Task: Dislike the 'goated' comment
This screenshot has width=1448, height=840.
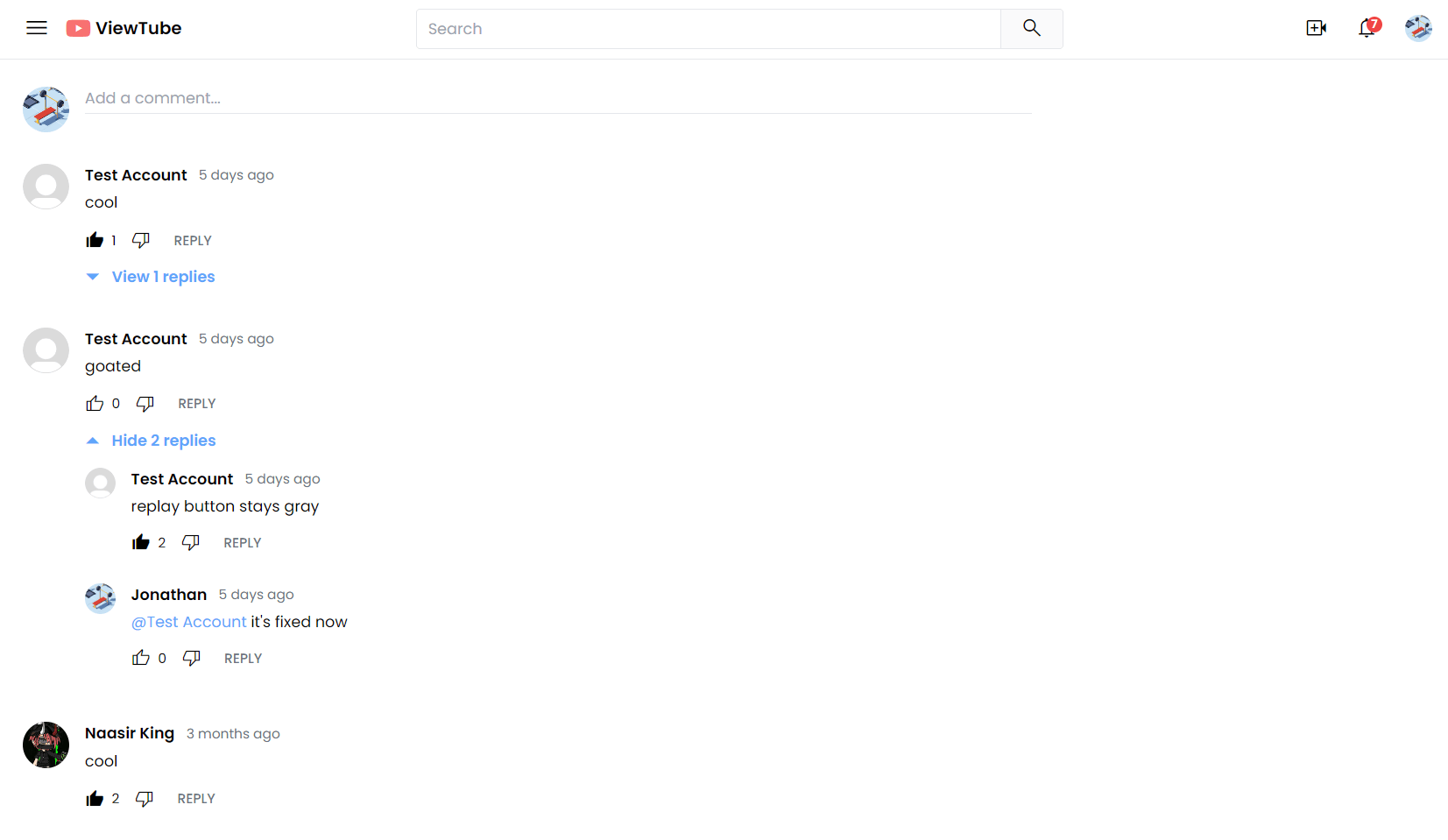Action: pos(145,404)
